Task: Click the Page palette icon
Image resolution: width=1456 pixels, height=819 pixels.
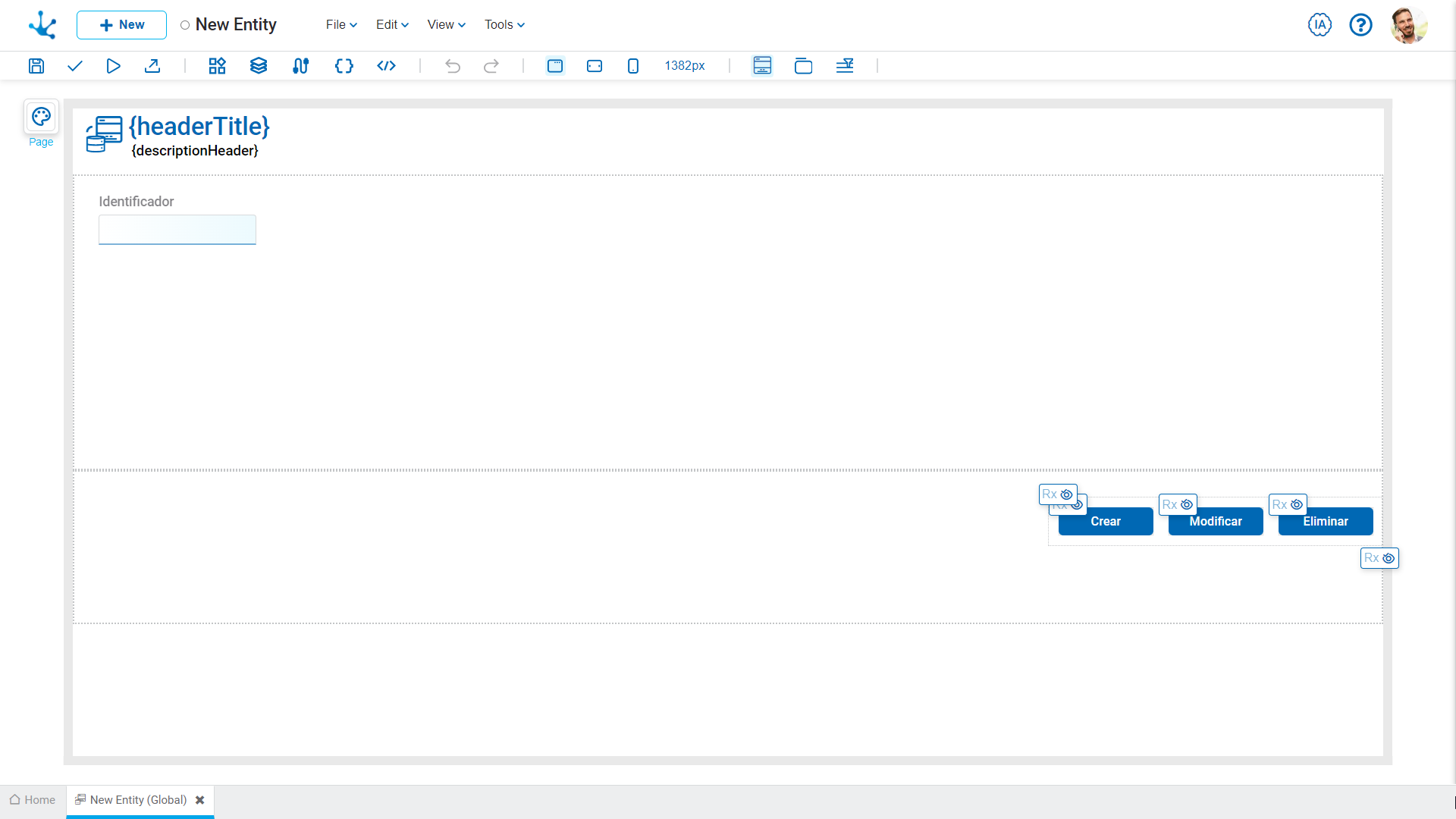Action: pyautogui.click(x=41, y=117)
